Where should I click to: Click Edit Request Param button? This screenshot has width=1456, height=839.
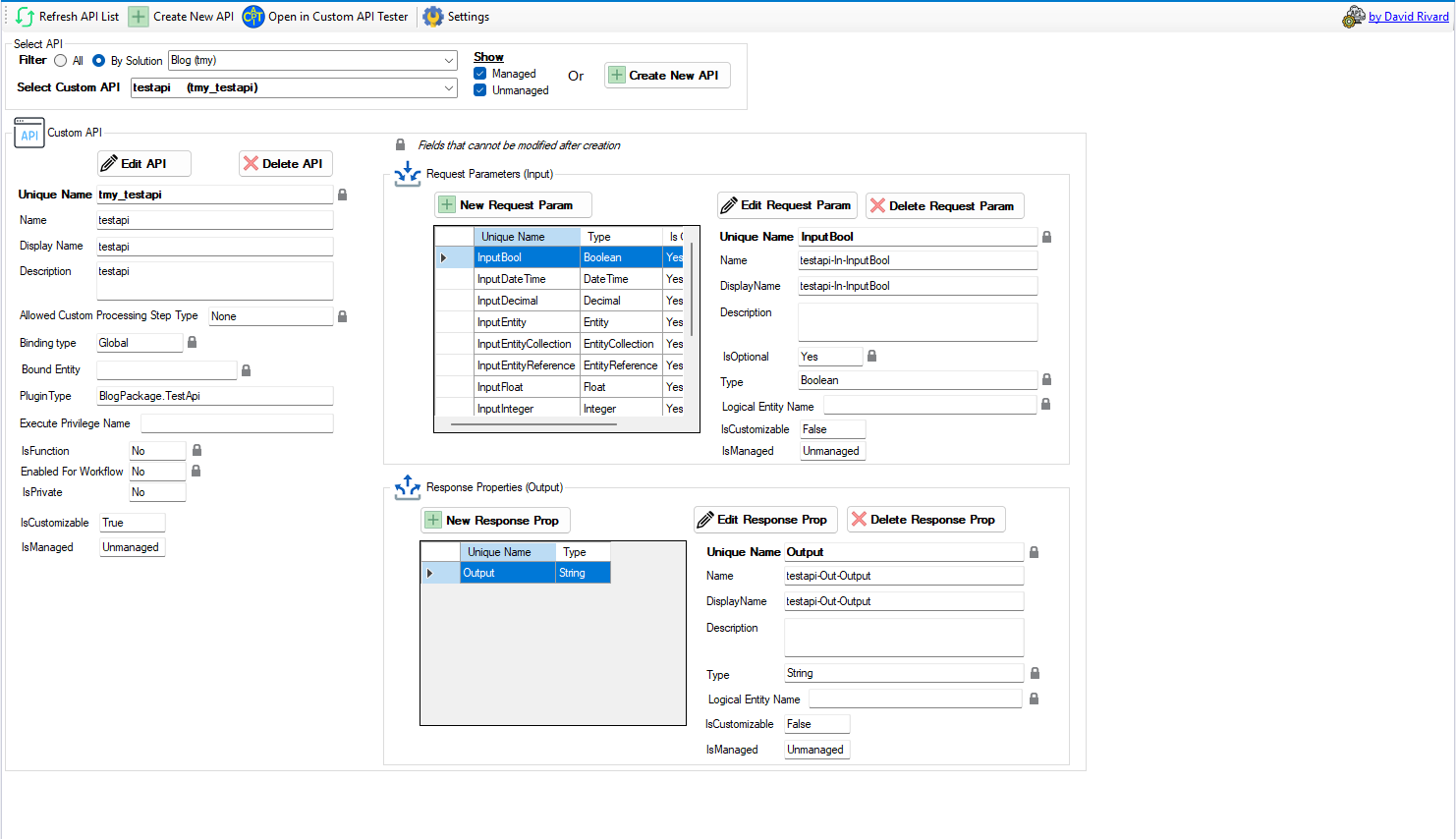(x=787, y=205)
